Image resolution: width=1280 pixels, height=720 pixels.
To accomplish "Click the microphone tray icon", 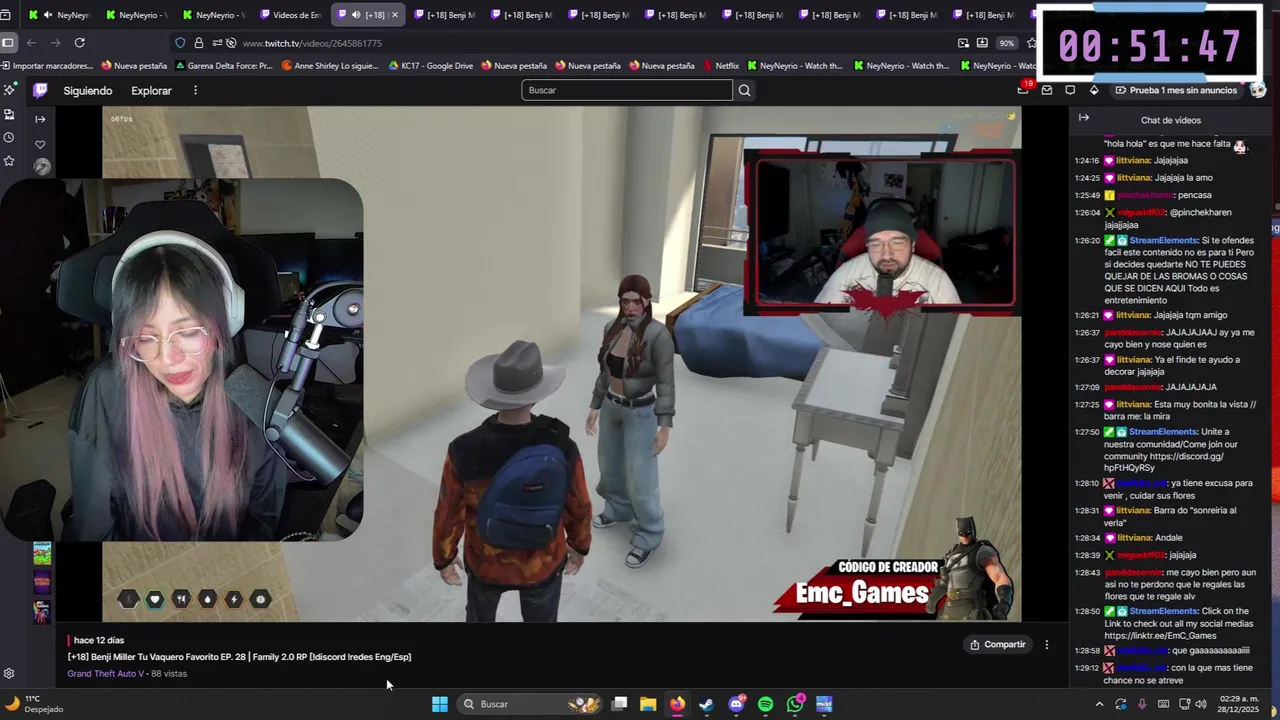I will tap(1141, 704).
